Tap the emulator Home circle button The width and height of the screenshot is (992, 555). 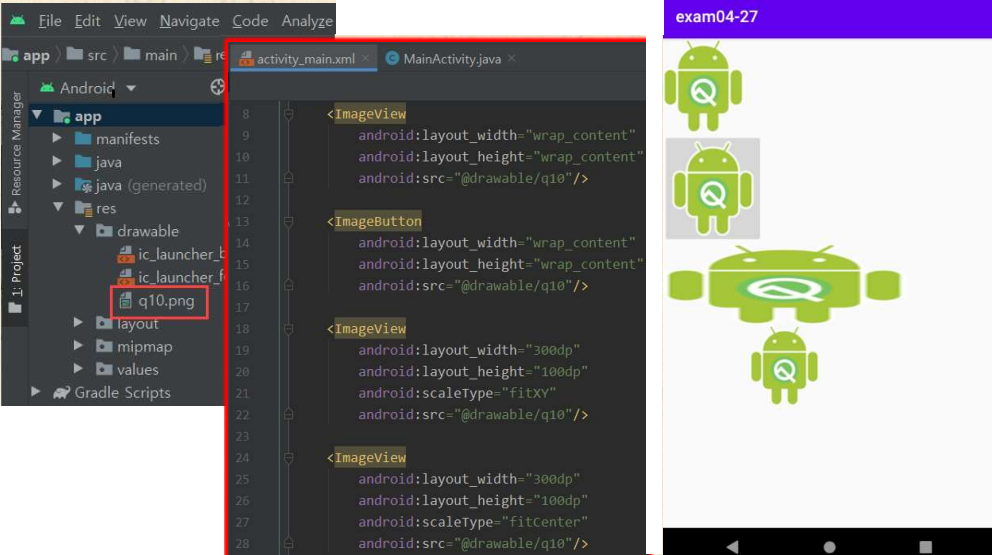pyautogui.click(x=829, y=547)
